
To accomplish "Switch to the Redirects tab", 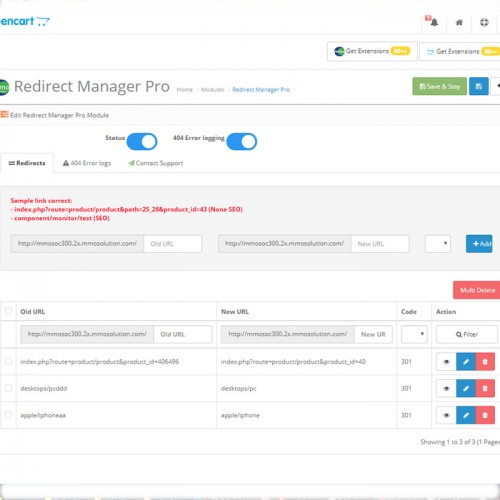I will (x=27, y=163).
